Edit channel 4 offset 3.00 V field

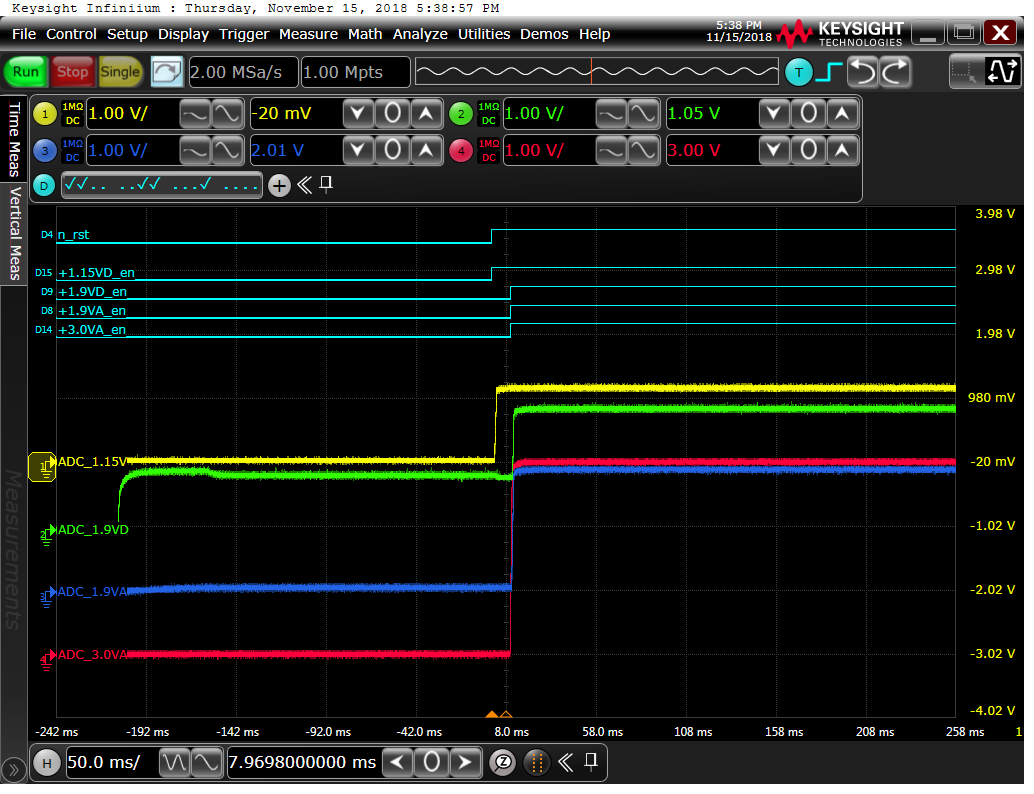tap(712, 151)
